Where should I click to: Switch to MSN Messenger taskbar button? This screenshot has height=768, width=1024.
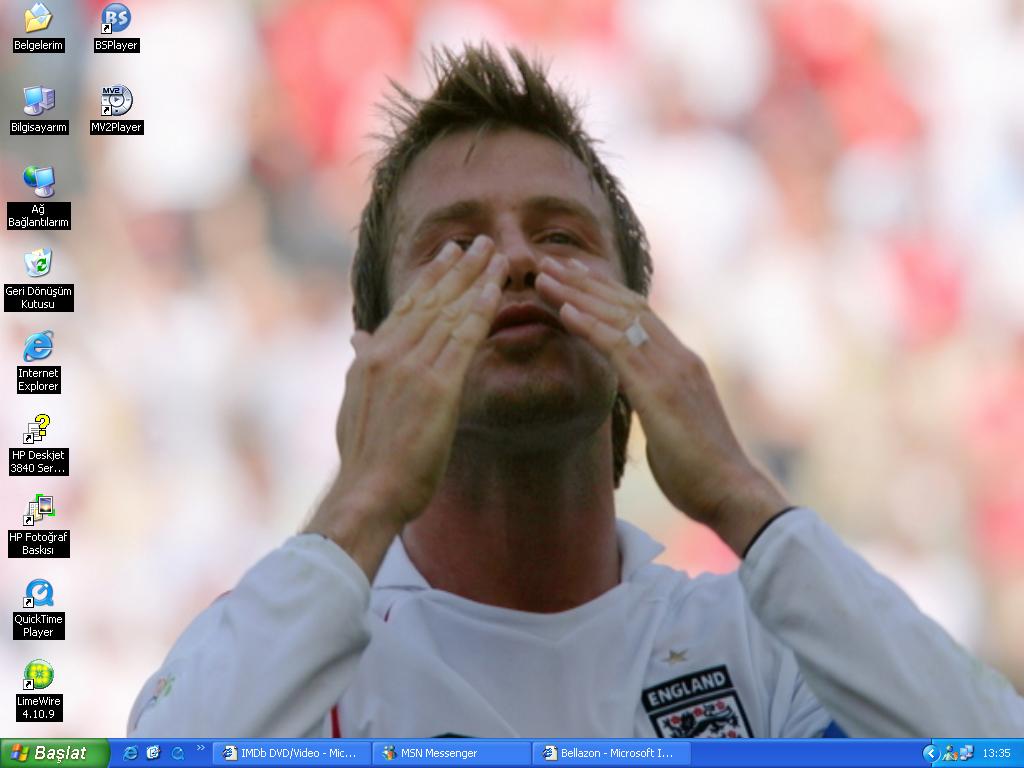coord(451,753)
